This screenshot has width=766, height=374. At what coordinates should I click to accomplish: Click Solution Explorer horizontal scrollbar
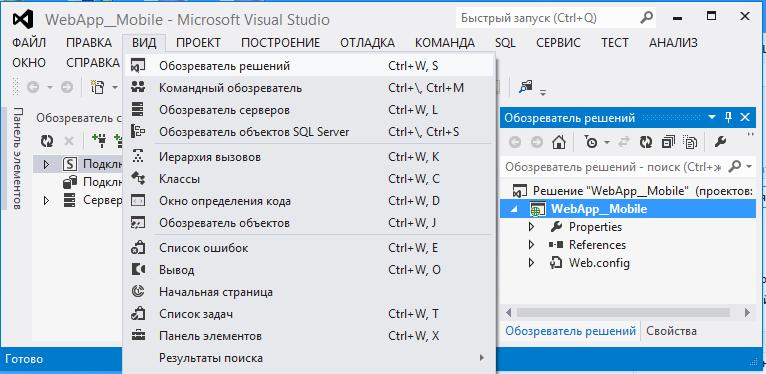click(623, 312)
